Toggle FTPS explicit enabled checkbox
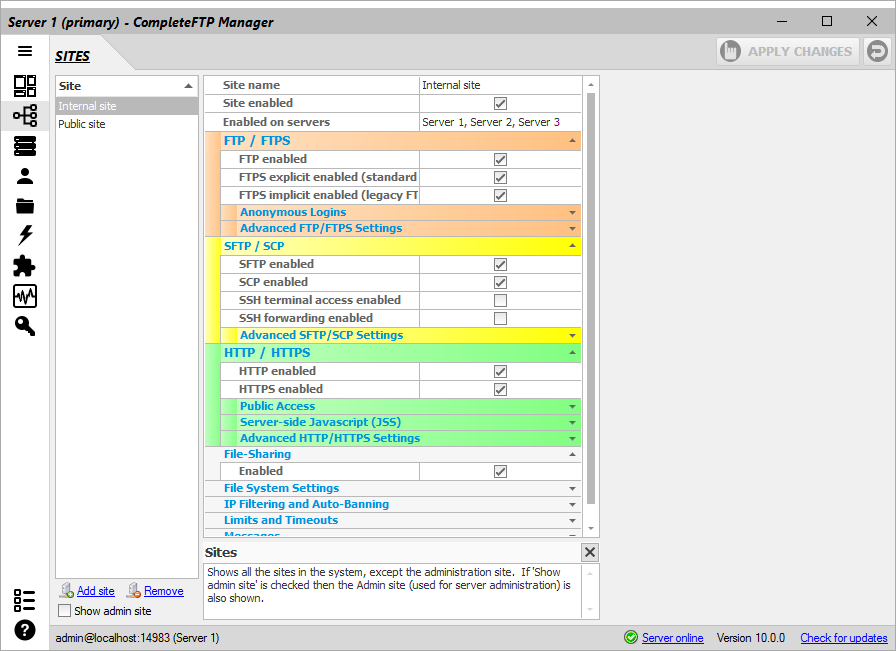The width and height of the screenshot is (896, 651). click(500, 178)
